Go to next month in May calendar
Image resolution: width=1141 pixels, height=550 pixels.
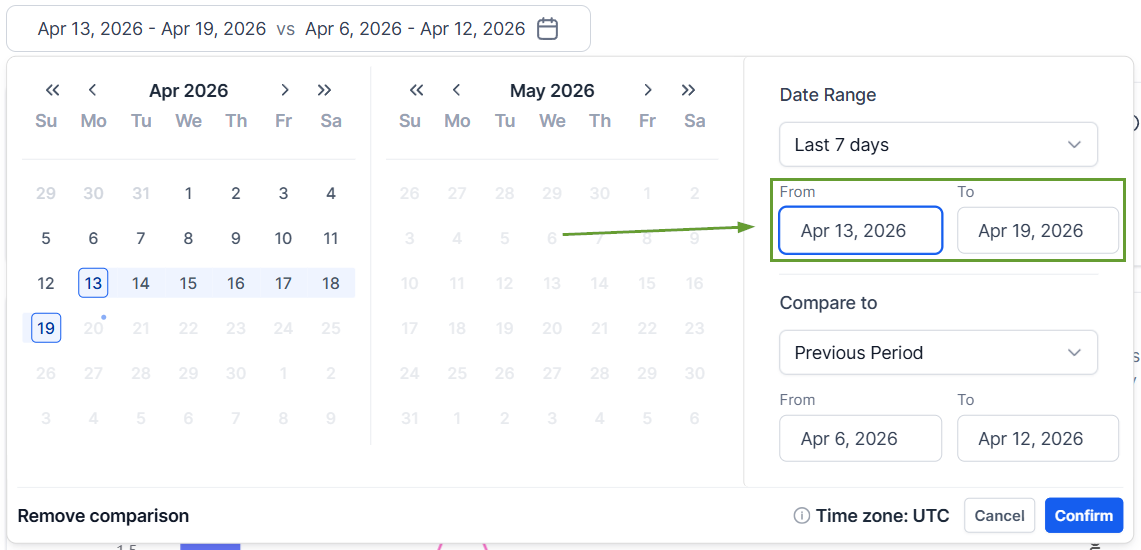coord(649,90)
